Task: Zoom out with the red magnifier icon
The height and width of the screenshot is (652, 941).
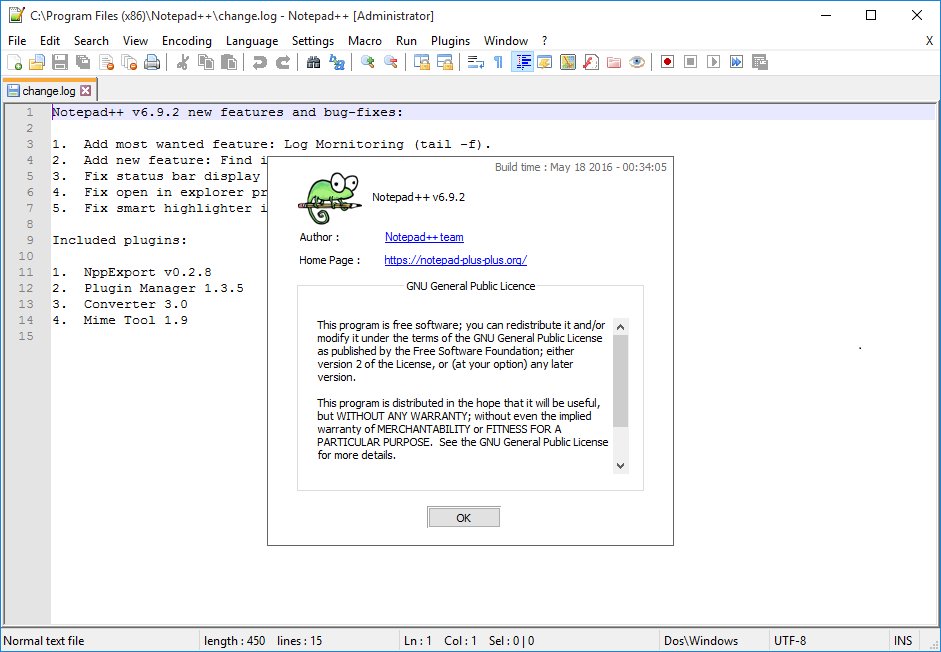Action: (391, 62)
